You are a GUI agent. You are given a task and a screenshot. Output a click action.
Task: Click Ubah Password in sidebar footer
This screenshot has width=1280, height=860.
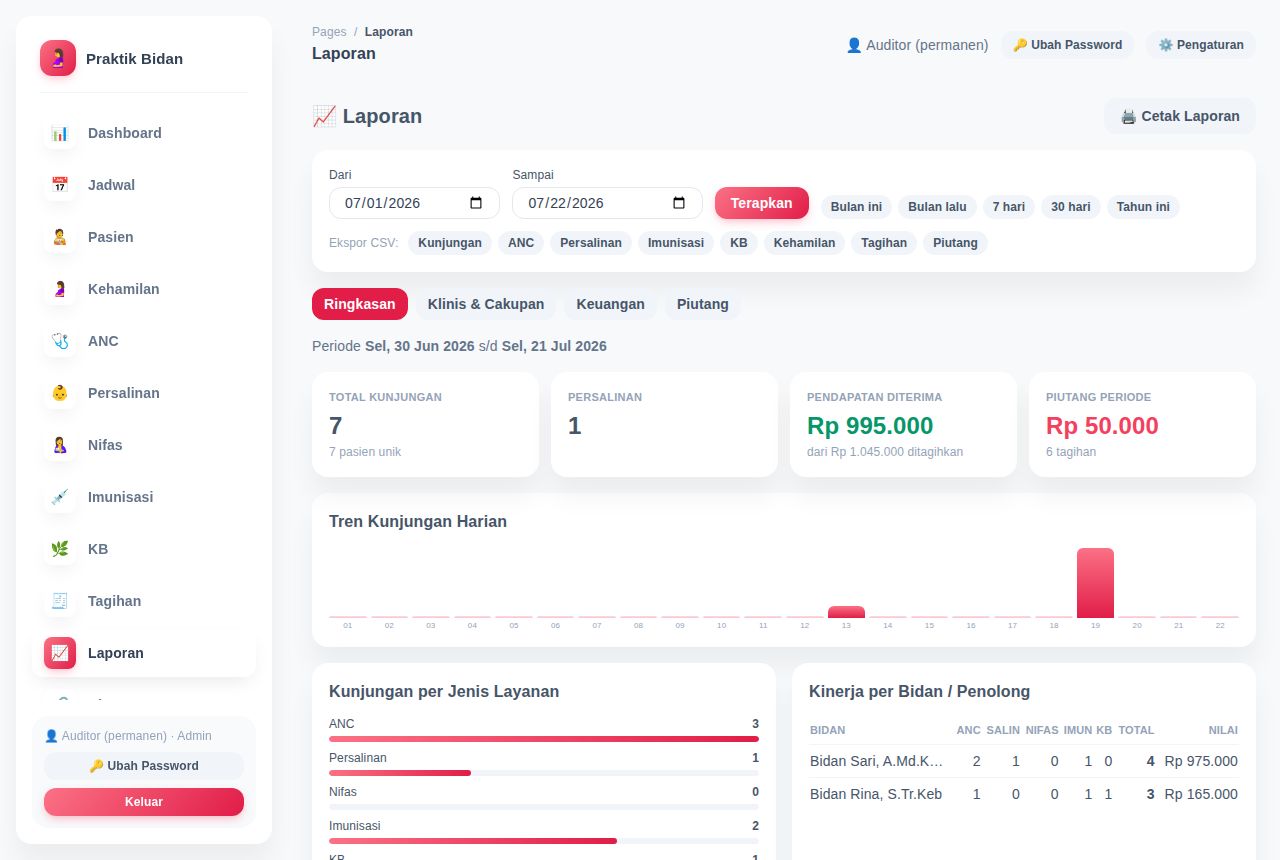pyautogui.click(x=144, y=766)
